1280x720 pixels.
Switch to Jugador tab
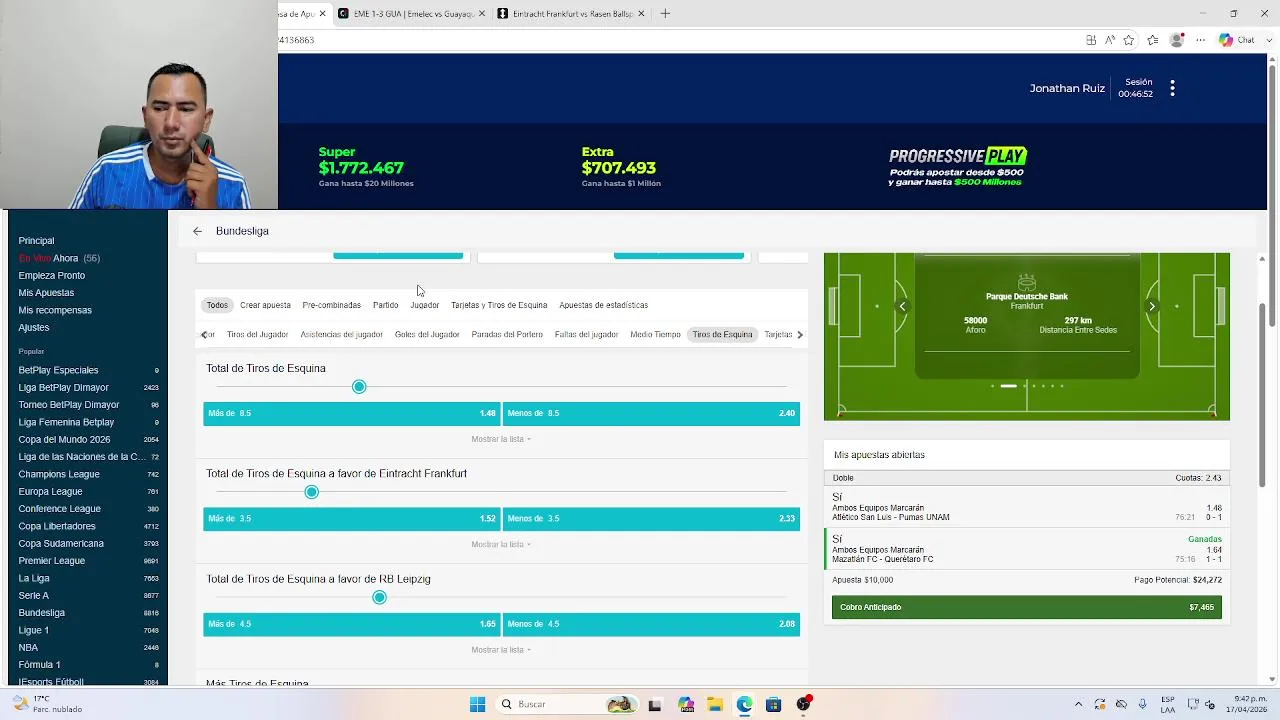tap(424, 305)
